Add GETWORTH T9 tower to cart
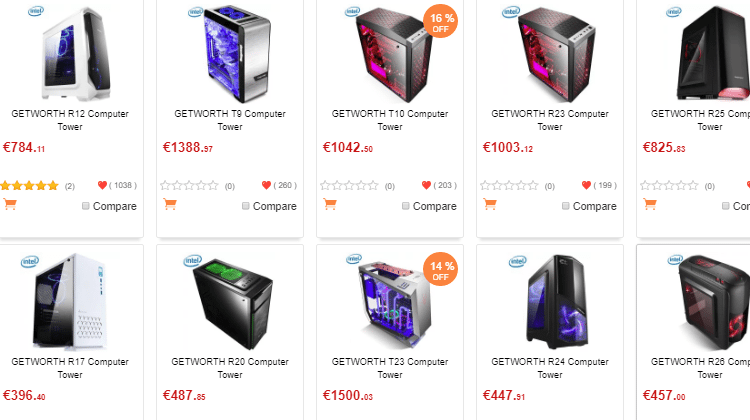Screen dimensions: 750x420 click(170, 204)
